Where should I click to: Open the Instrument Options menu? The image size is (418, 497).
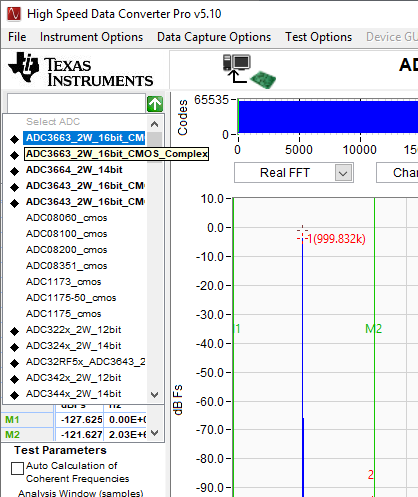click(91, 37)
